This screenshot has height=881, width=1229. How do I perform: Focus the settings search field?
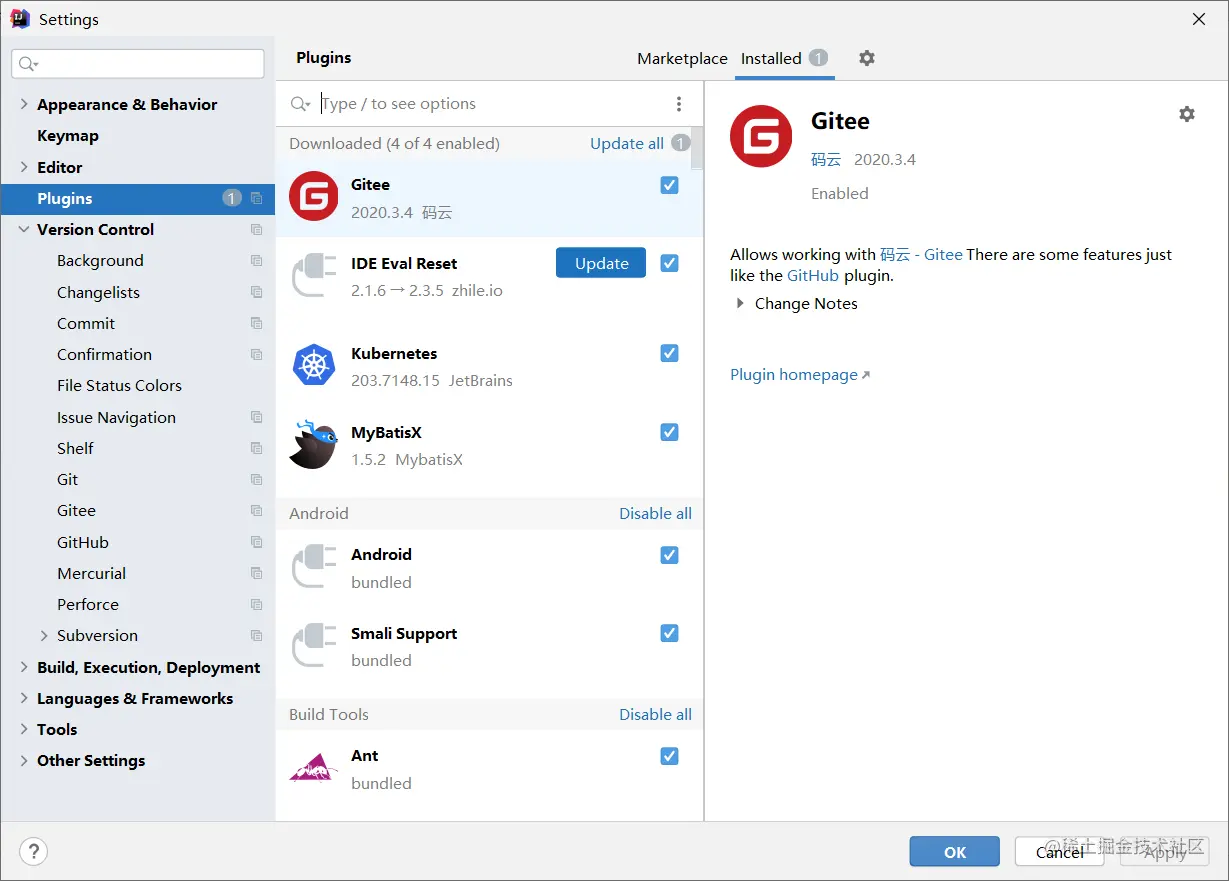click(138, 64)
